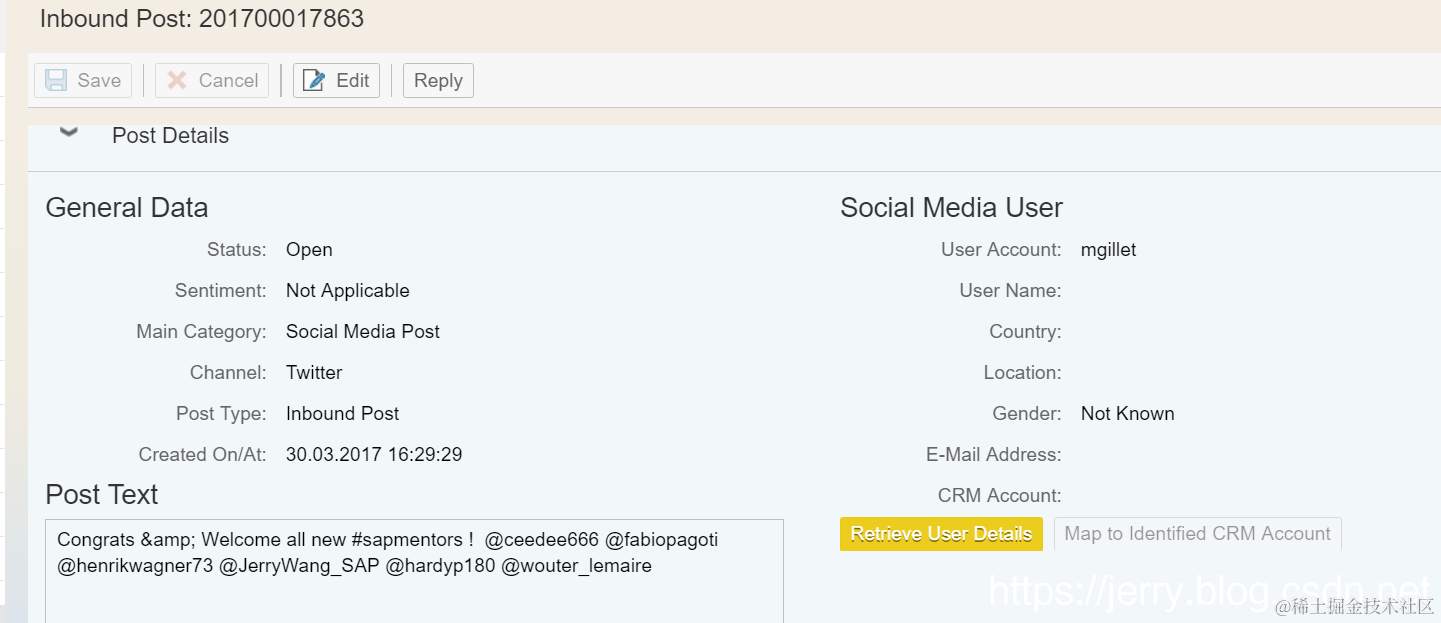Image resolution: width=1441 pixels, height=623 pixels.
Task: Click the General Data heading
Action: (127, 208)
